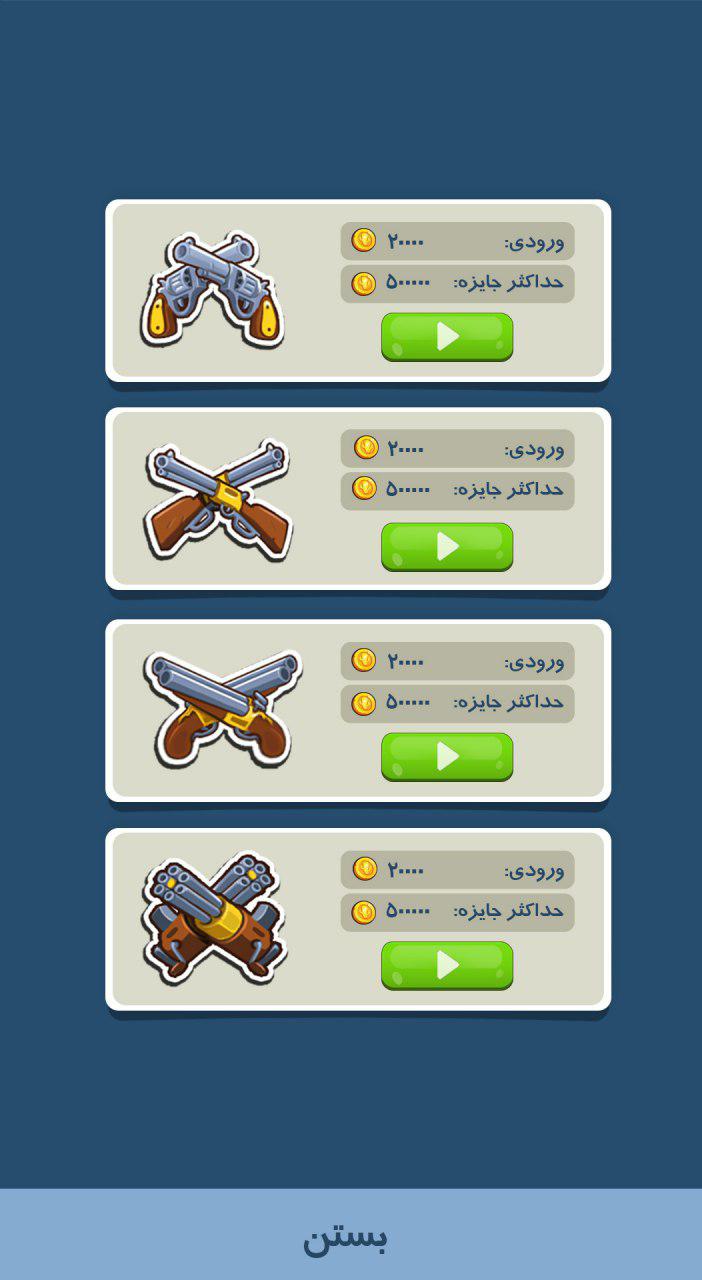Screen dimensions: 702x1280
Task: Click the max prize coin in revolvers card
Action: click(x=364, y=283)
